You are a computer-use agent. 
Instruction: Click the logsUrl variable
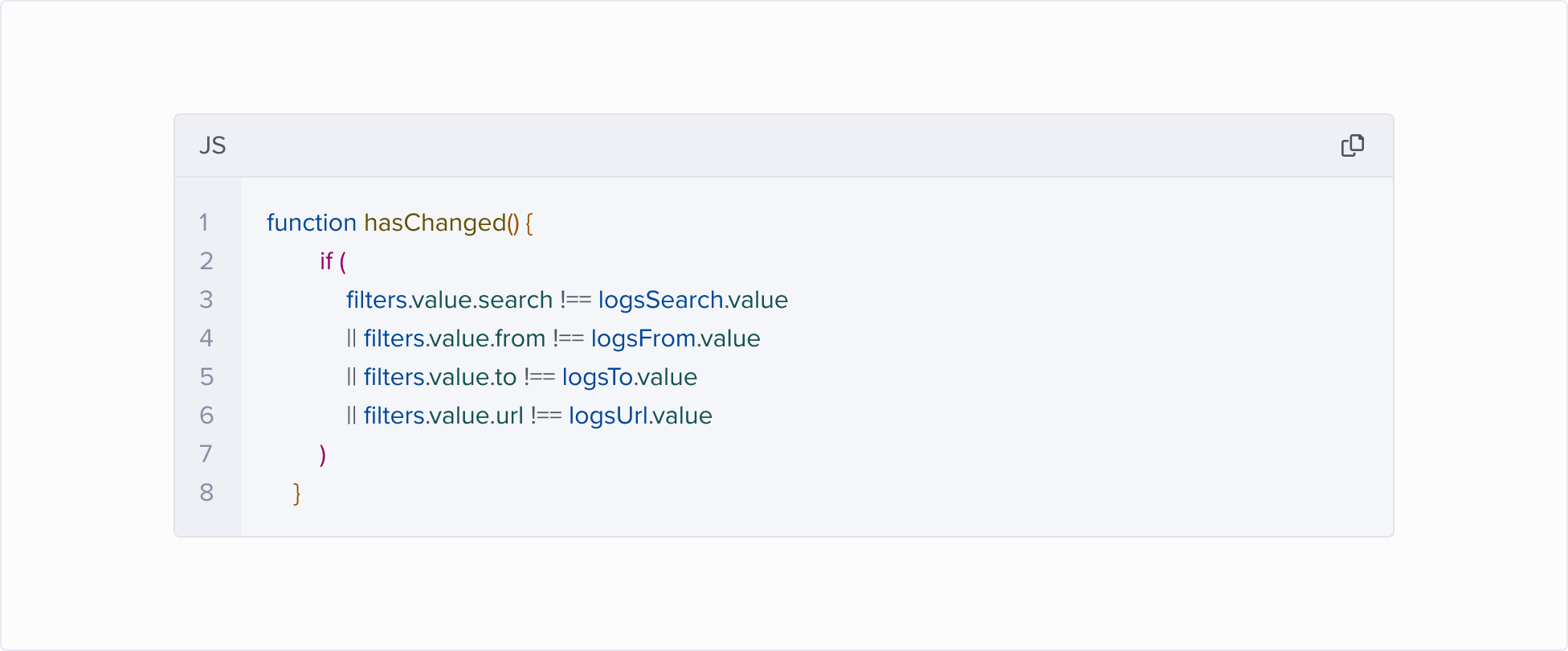[x=607, y=416]
